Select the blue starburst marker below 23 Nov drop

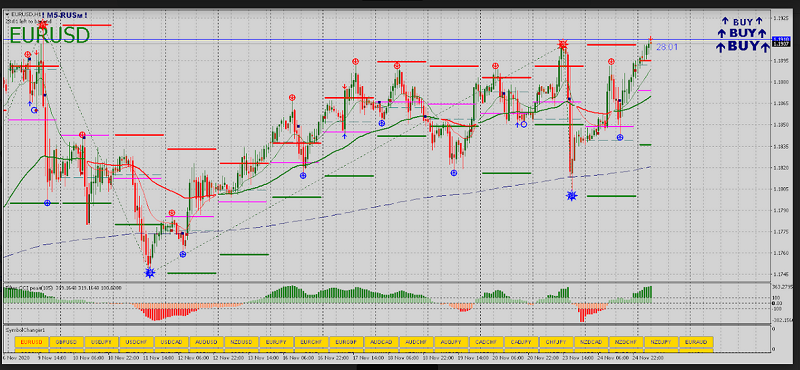(571, 195)
